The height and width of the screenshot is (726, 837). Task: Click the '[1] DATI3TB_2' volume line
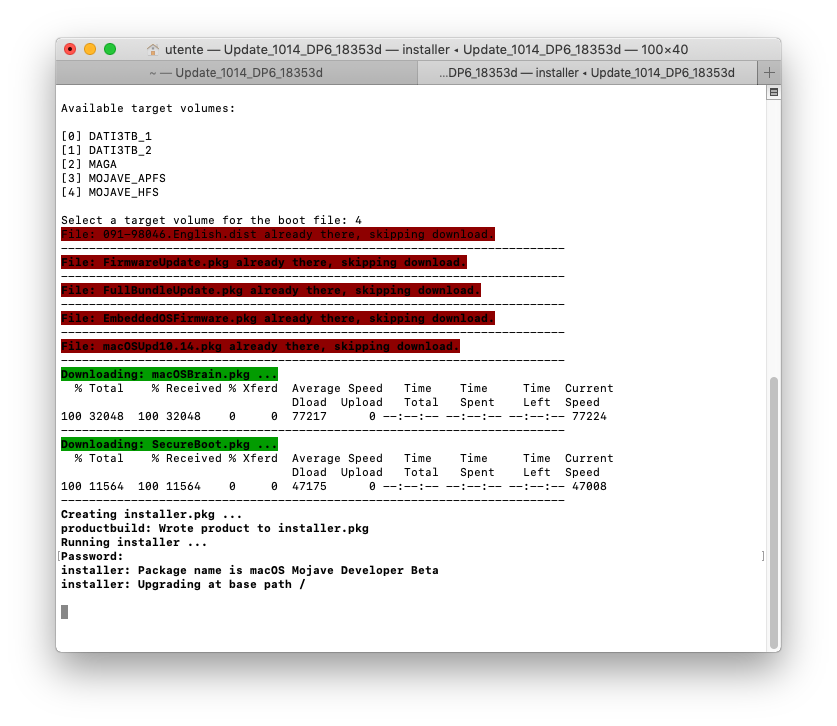coord(106,150)
